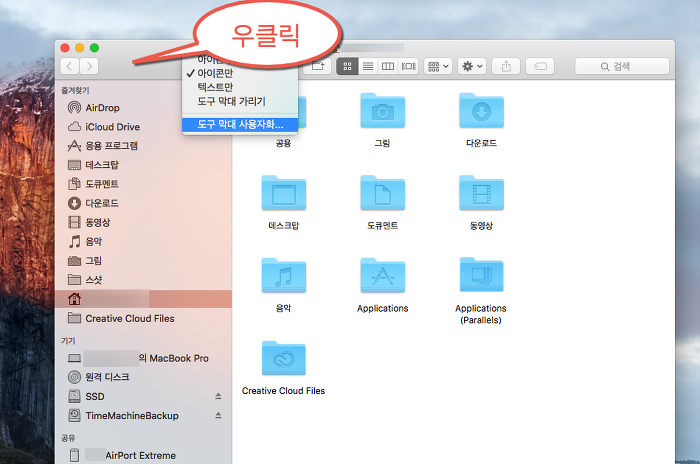
Task: Open the gear action menu
Action: coord(472,67)
